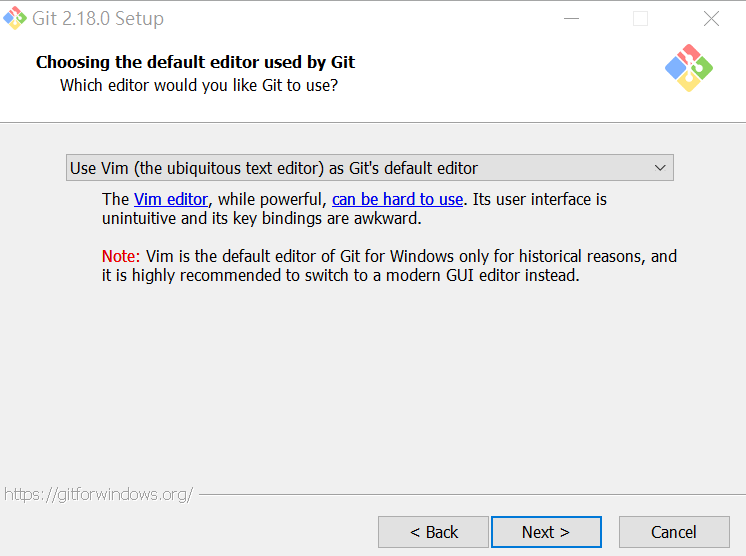Close the Git 2.18.0 Setup window
Viewport: 746px width, 556px height.
coord(711,19)
